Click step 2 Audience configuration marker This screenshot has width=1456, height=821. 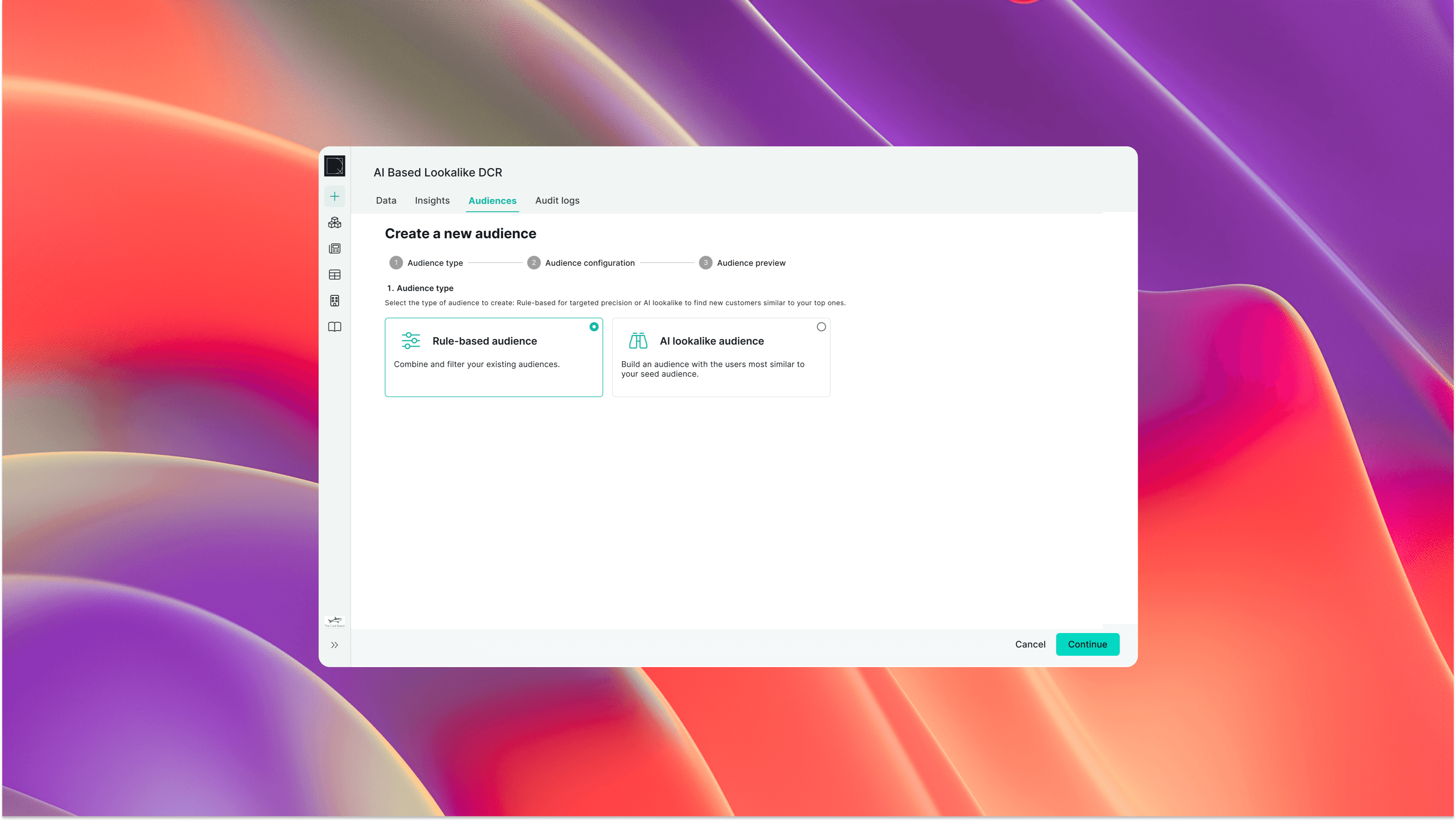pos(534,263)
